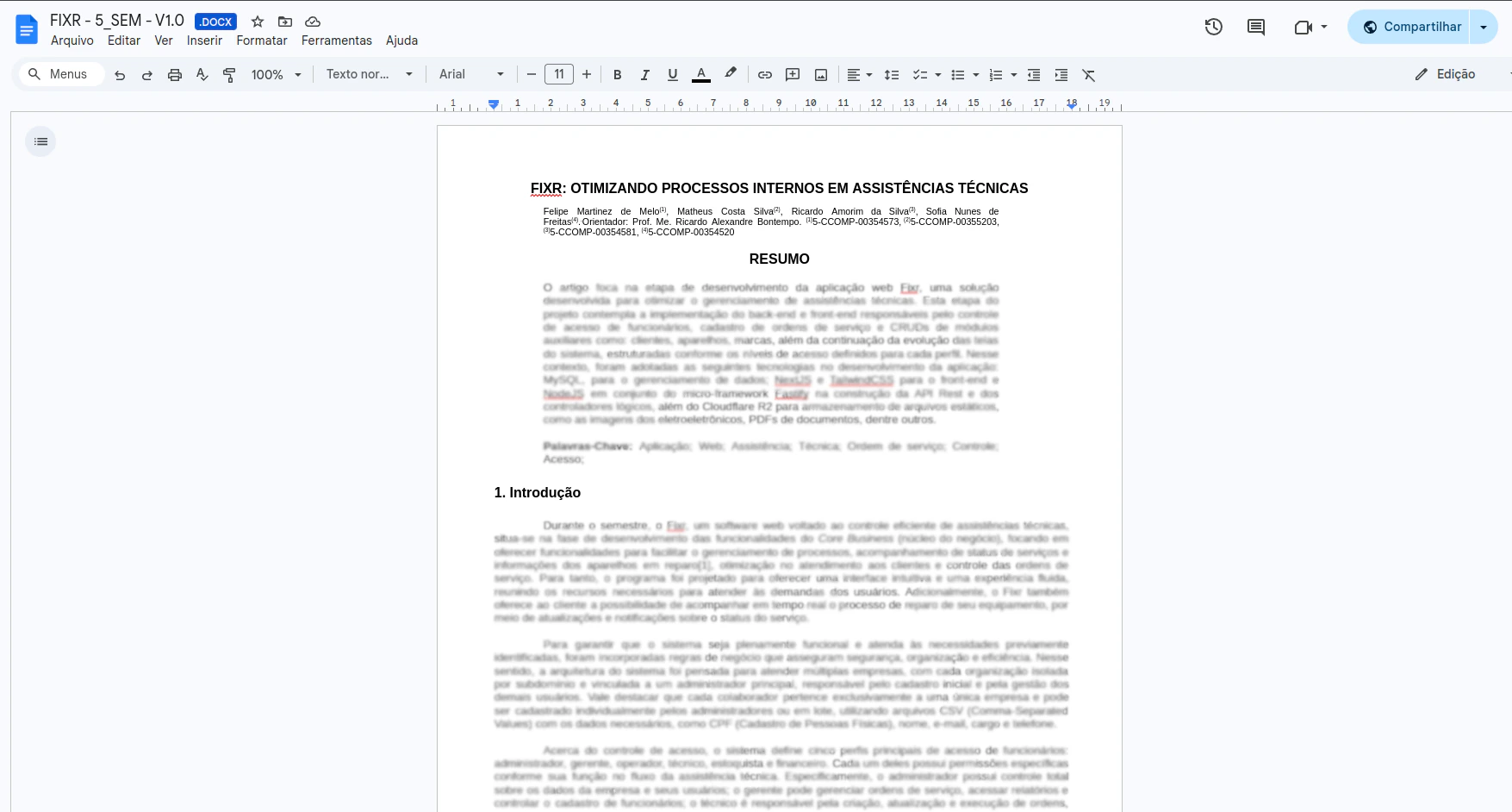Viewport: 1512px width, 812px height.
Task: Open line and paragraph spacing
Action: (892, 75)
